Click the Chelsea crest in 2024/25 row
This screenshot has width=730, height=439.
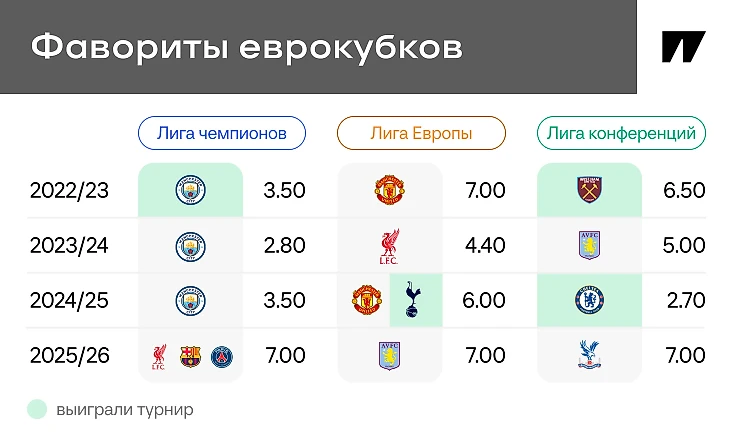click(x=589, y=300)
